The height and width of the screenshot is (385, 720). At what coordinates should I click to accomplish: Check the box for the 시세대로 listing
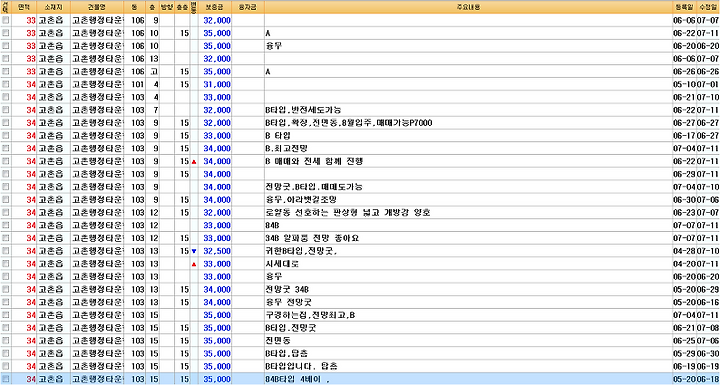tap(6, 264)
